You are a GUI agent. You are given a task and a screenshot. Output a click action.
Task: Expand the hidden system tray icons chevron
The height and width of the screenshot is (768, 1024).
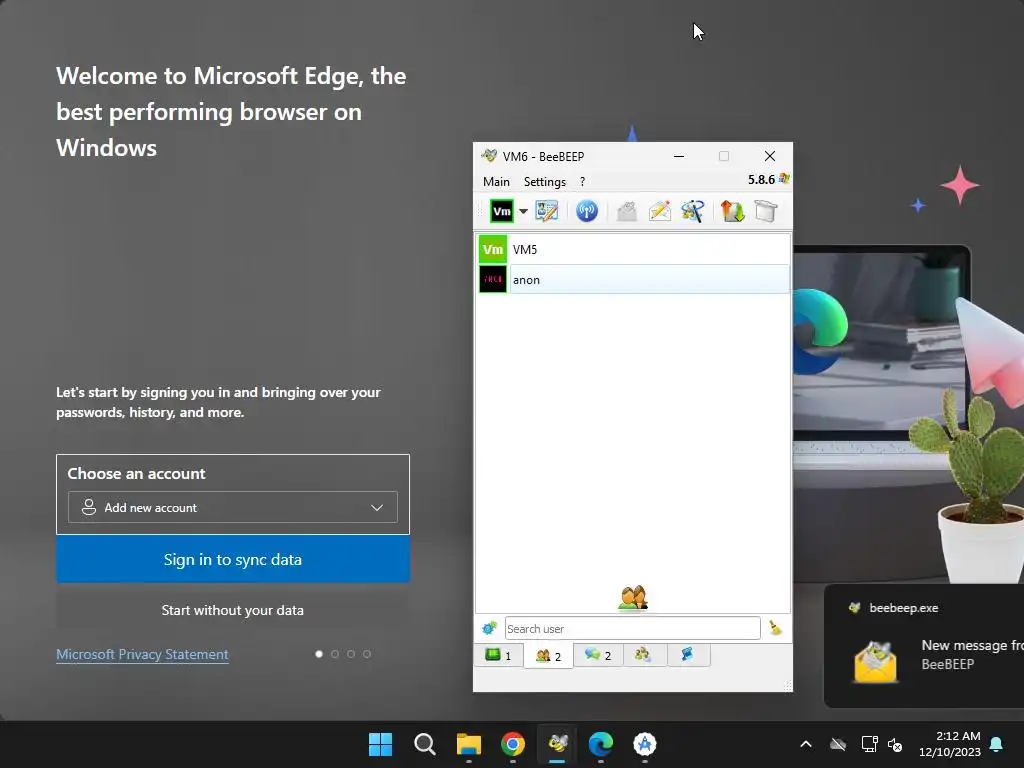(x=806, y=744)
